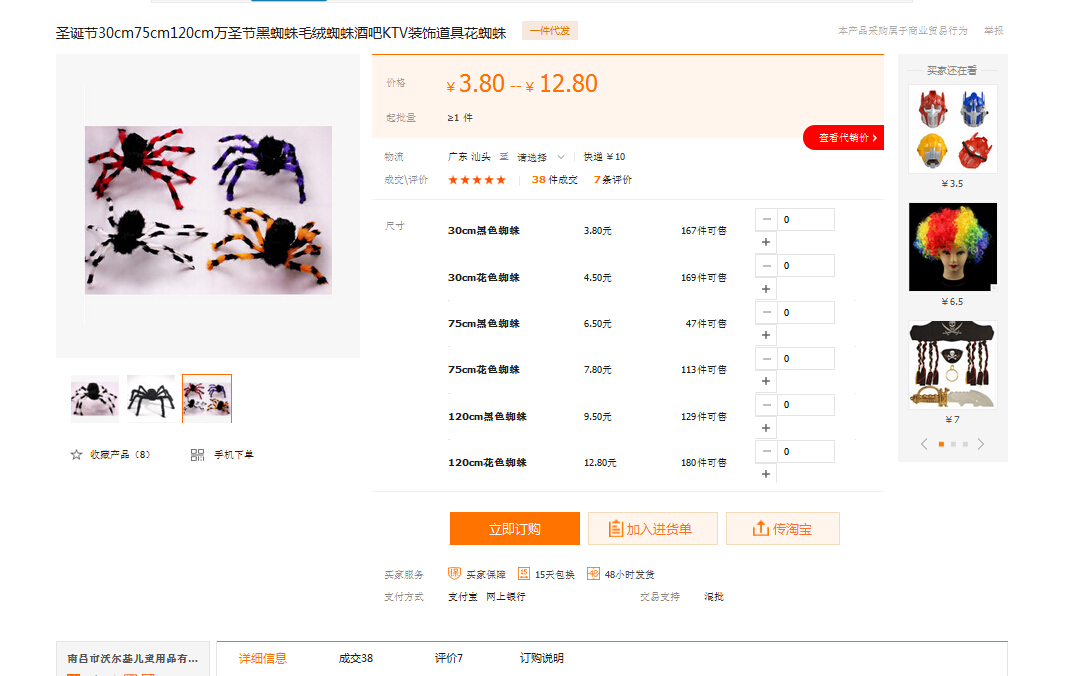1069x676 pixels.
Task: Select the first black spider thumbnail
Action: (95, 399)
